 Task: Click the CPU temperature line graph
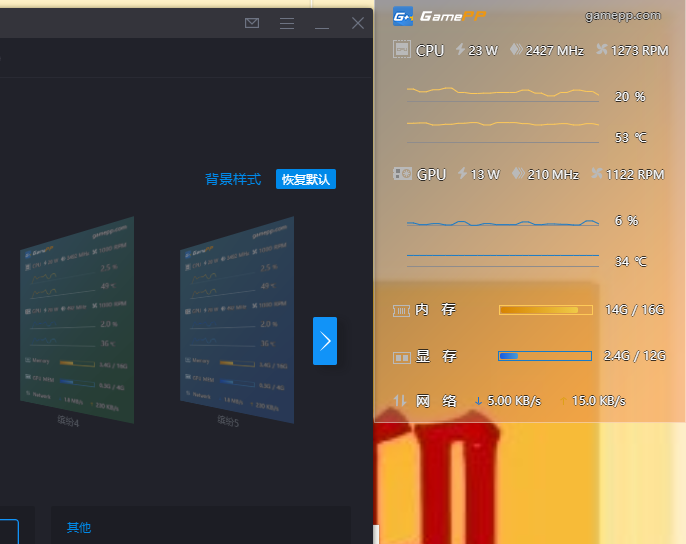point(503,132)
